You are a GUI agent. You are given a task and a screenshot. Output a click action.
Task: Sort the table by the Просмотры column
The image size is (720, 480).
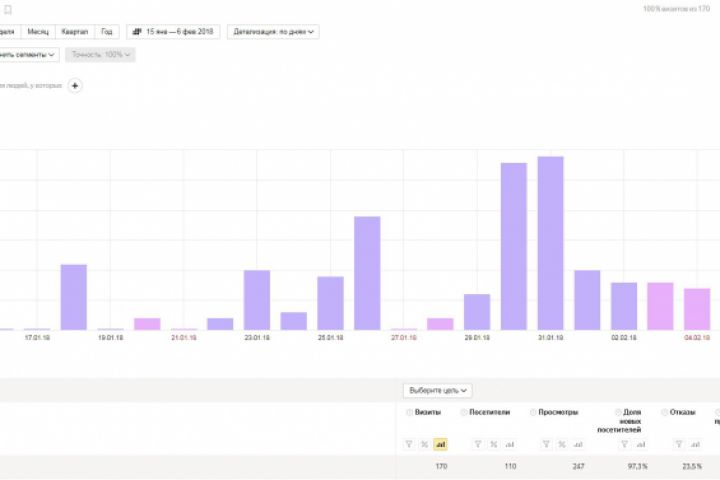(558, 412)
